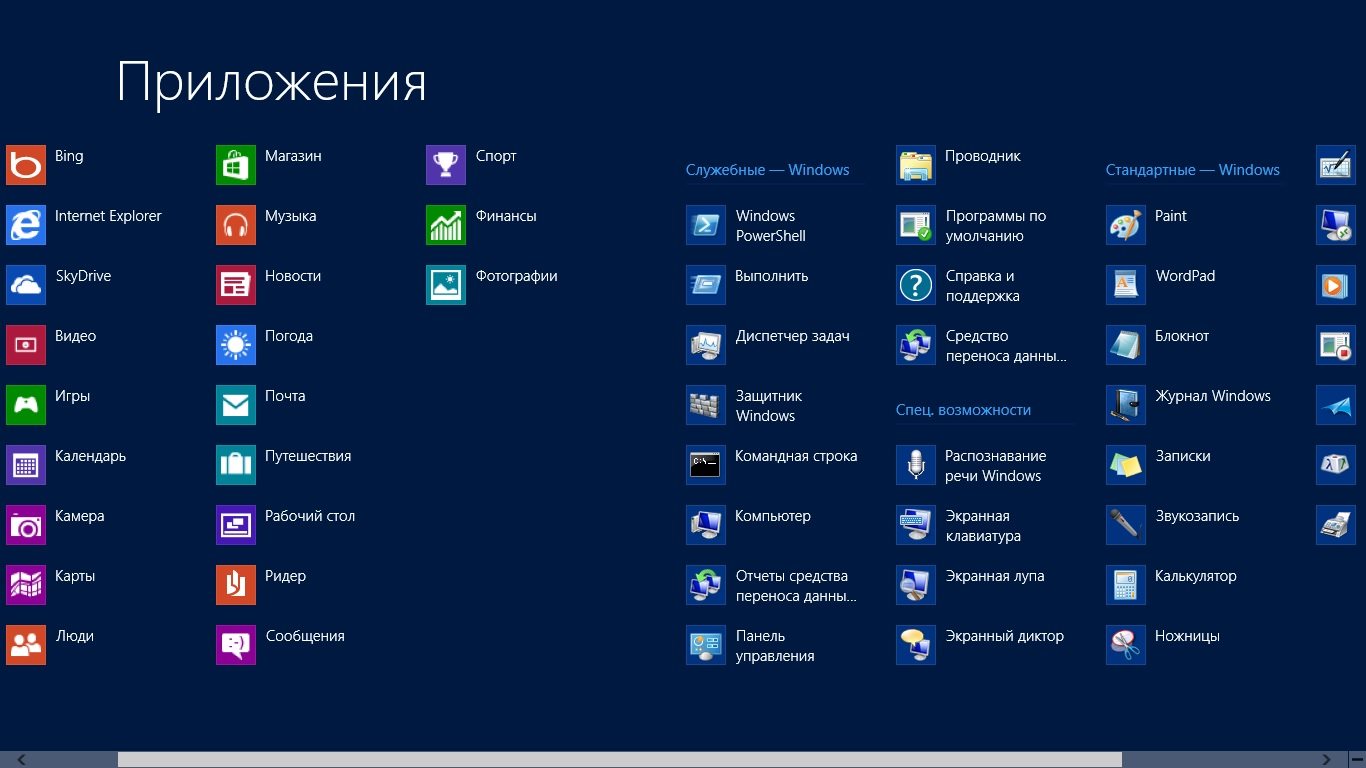Open the Календарь app icon
Image resolution: width=1366 pixels, height=768 pixels.
pos(26,465)
